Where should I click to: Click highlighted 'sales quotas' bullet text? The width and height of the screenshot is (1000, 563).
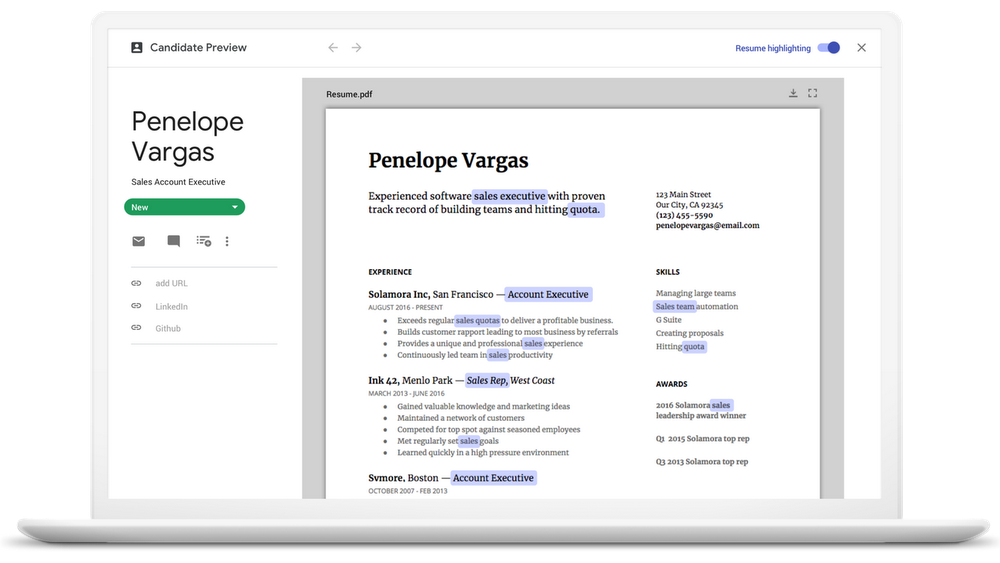click(478, 321)
